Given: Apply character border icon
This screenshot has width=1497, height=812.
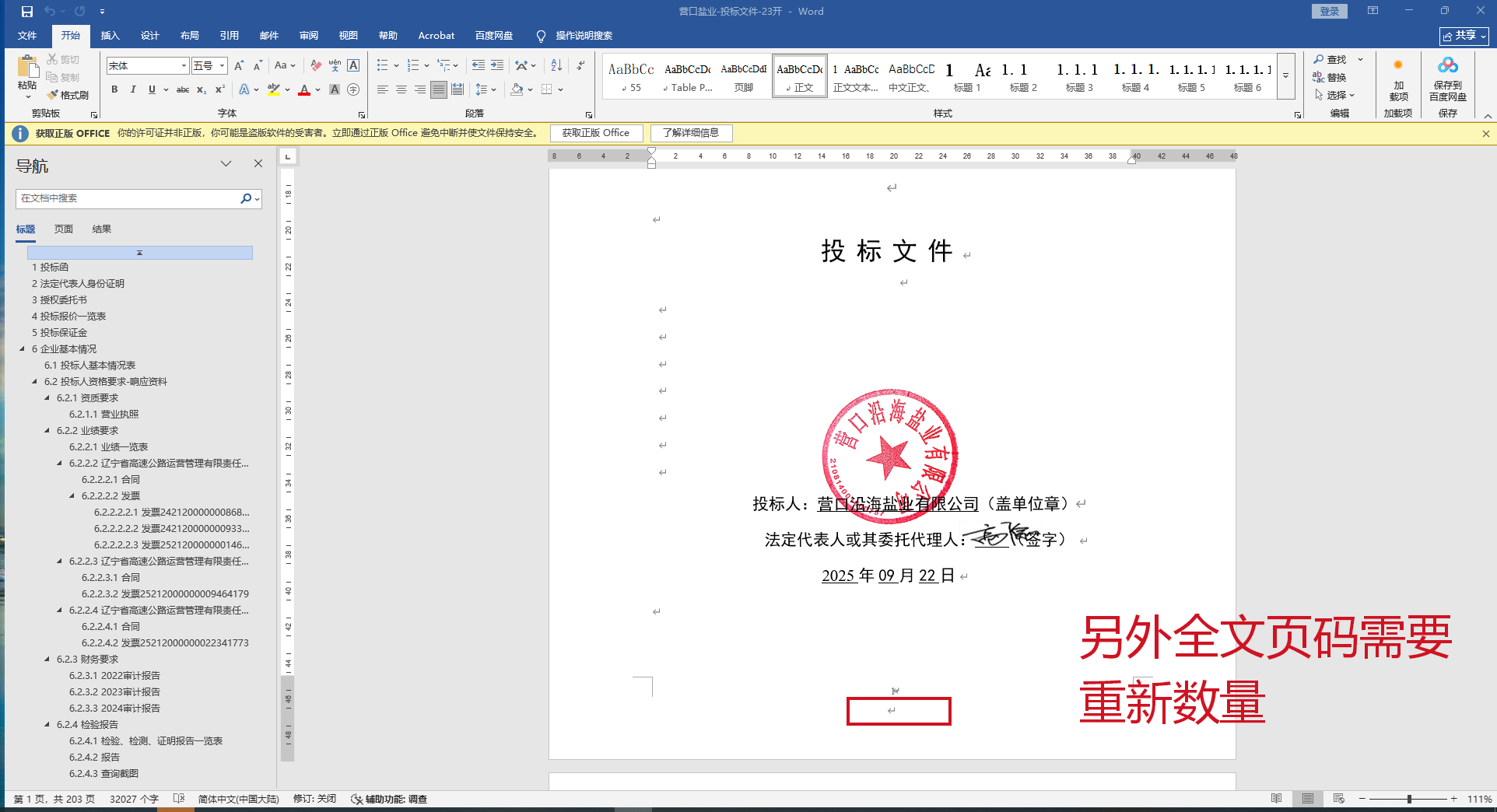Looking at the screenshot, I should coord(353,65).
